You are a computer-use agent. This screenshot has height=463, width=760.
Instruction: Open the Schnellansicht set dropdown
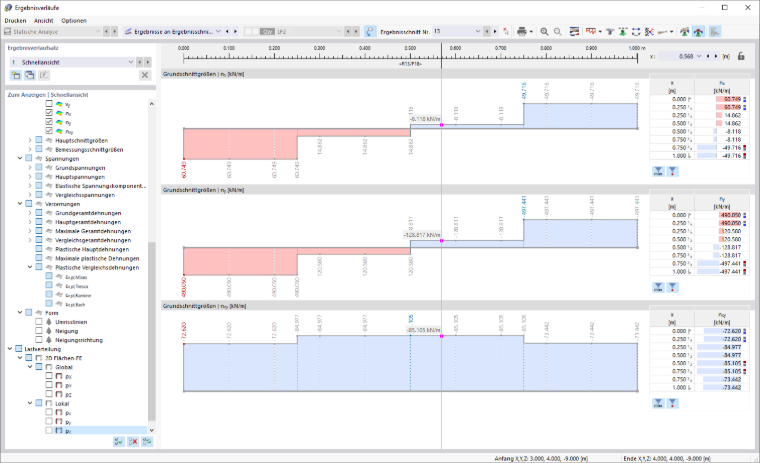130,62
